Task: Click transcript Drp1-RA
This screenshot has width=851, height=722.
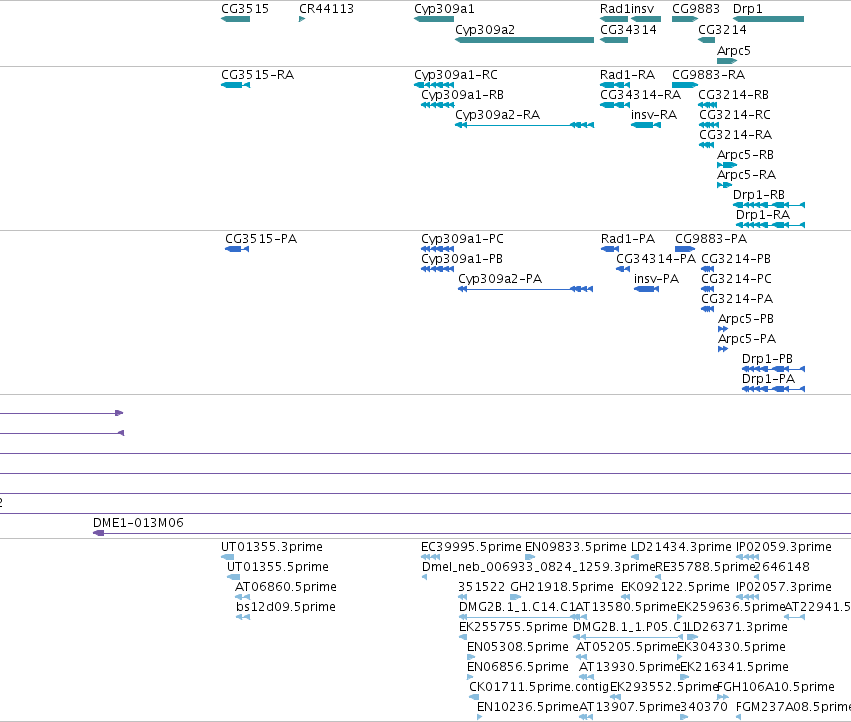Action: tap(763, 215)
